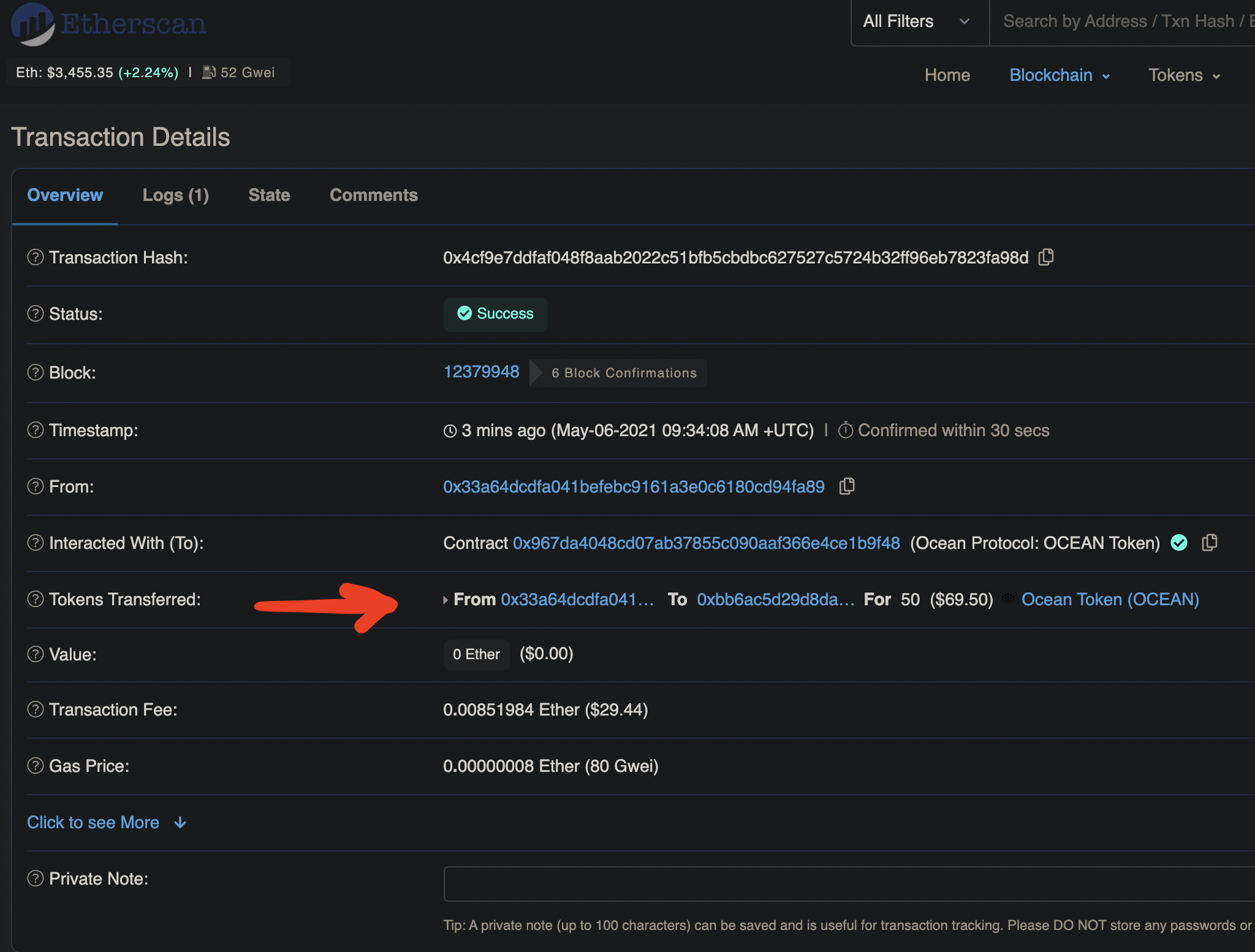Click the 52 Gwei gas value
Screen dimensions: 1255x952
[x=248, y=72]
